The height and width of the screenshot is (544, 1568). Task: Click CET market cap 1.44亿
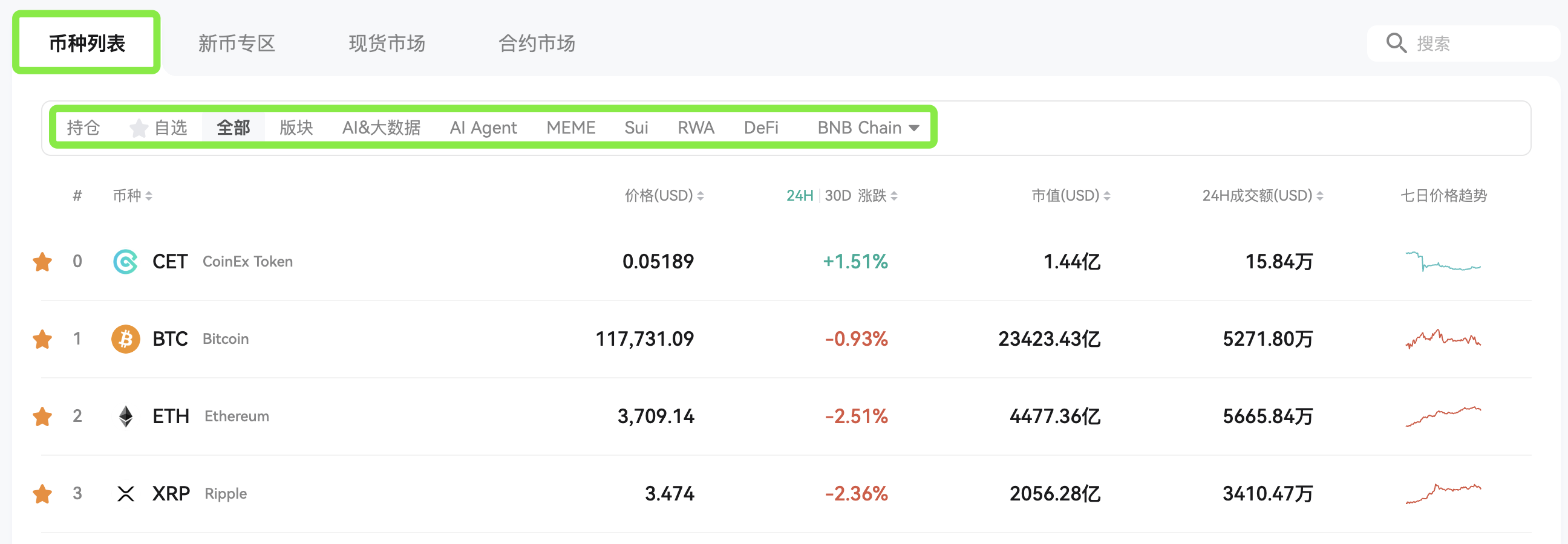pyautogui.click(x=1072, y=262)
